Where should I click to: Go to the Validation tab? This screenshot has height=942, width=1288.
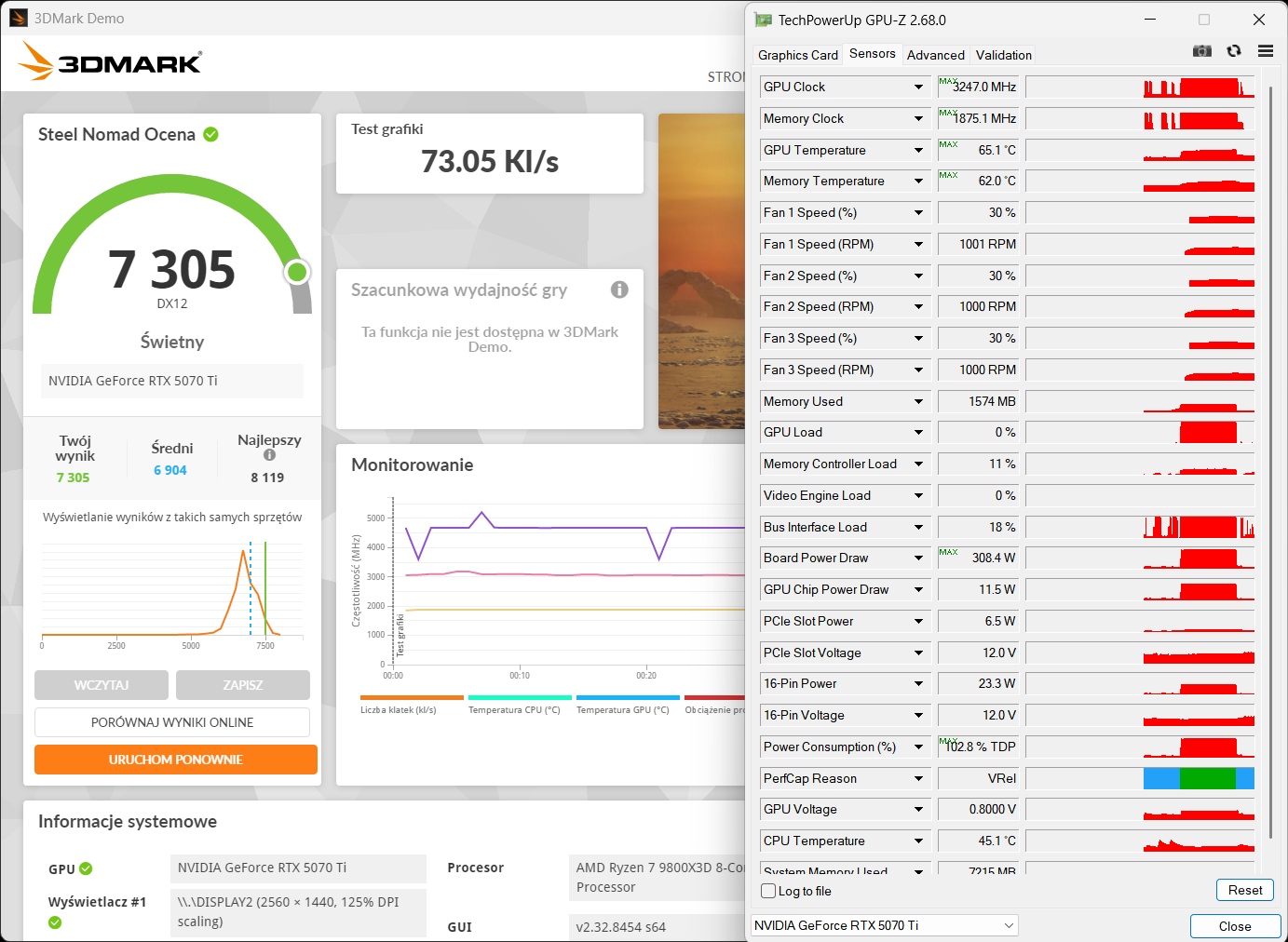point(1003,55)
